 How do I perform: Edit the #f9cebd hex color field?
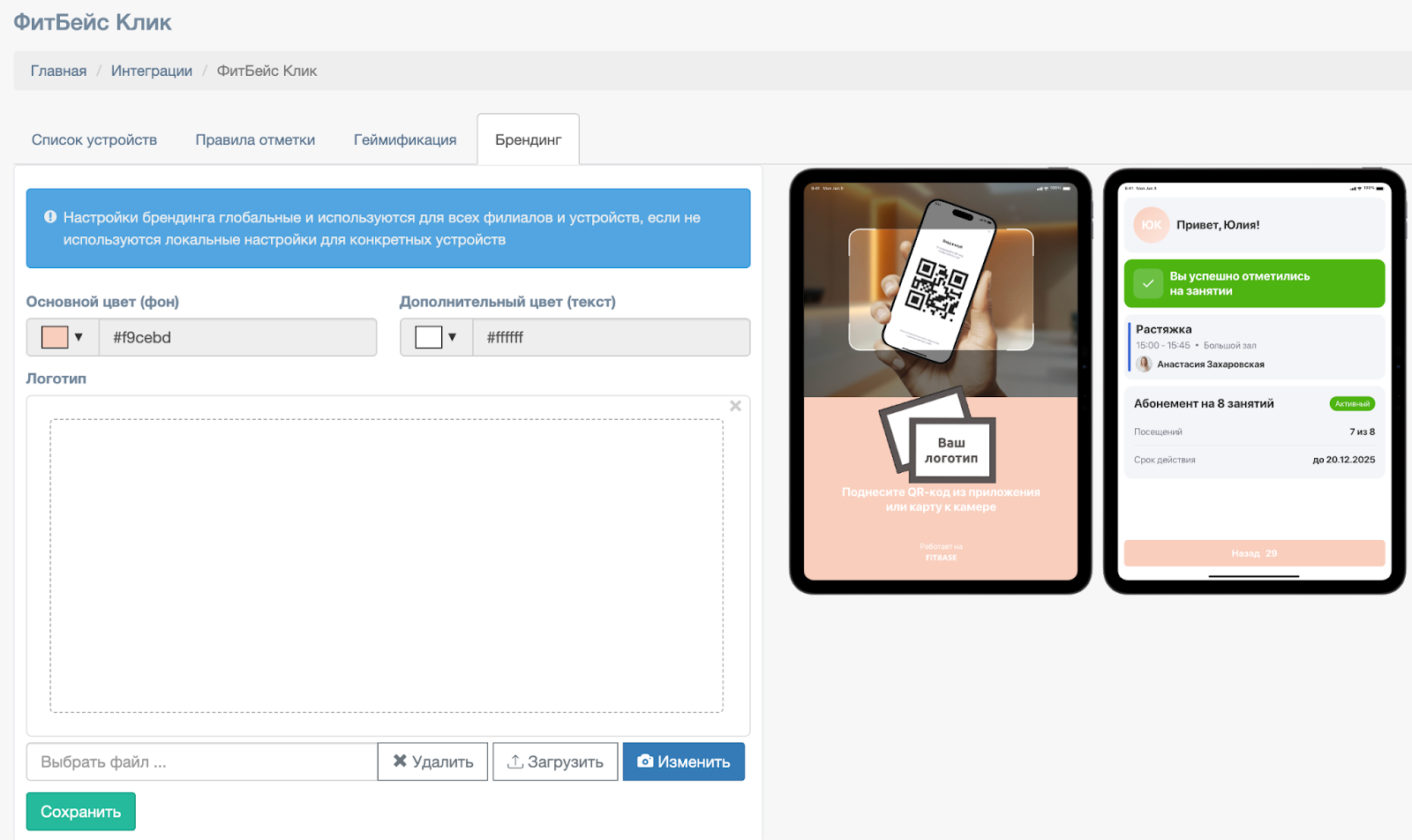click(x=237, y=337)
